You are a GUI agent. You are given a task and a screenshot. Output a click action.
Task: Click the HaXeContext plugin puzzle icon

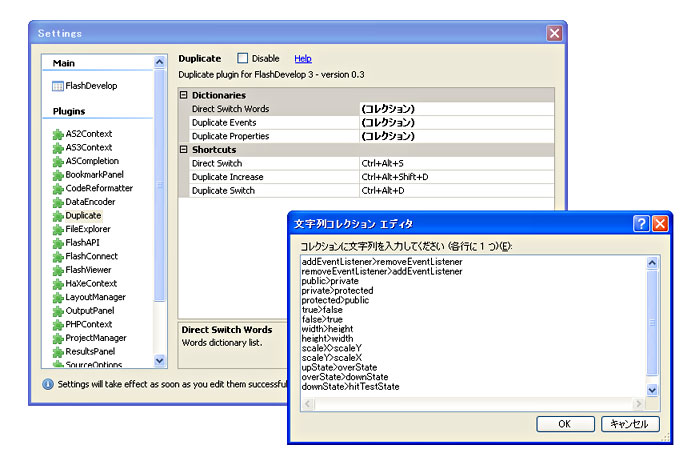point(58,284)
